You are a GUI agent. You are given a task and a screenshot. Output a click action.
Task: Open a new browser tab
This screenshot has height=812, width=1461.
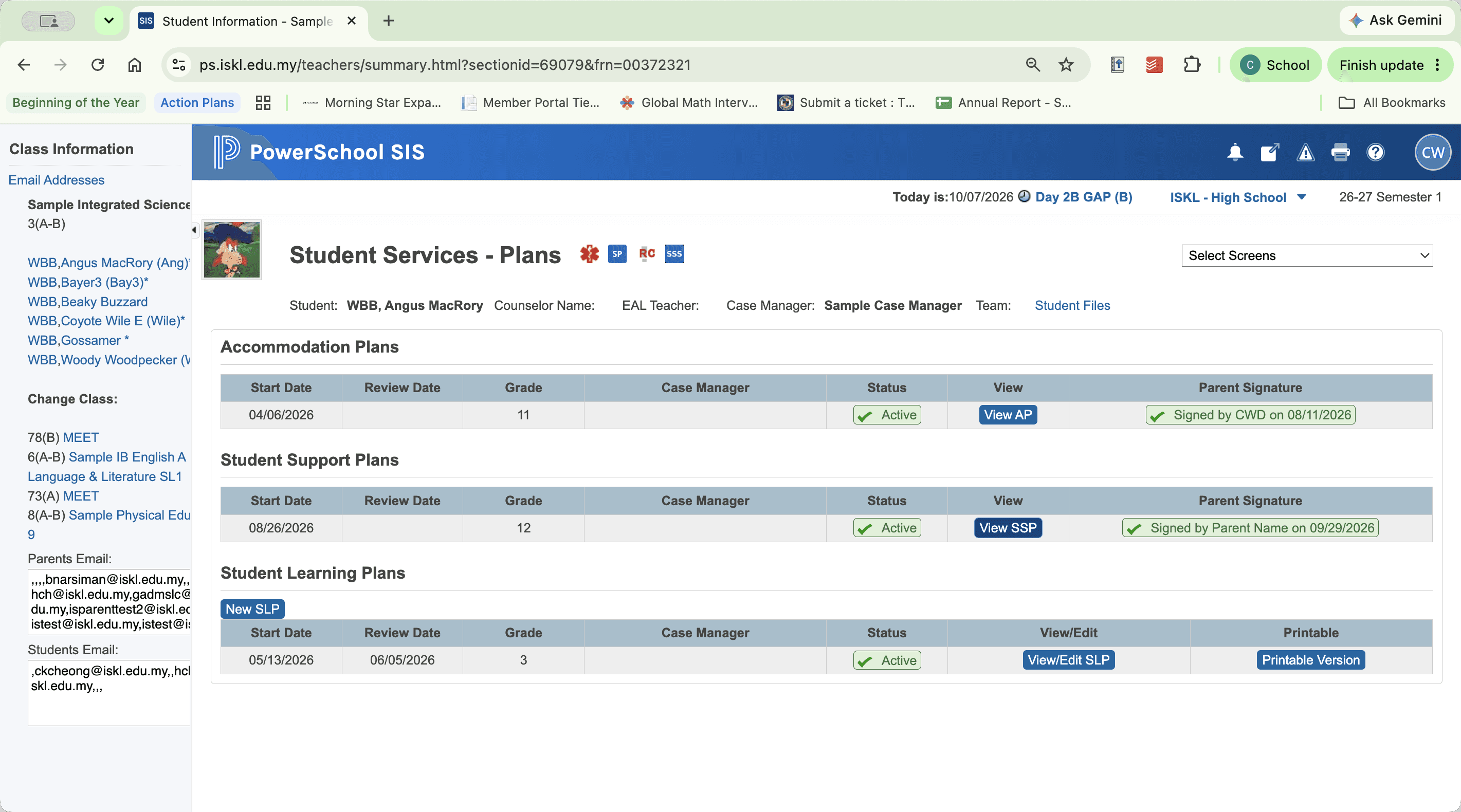389,21
